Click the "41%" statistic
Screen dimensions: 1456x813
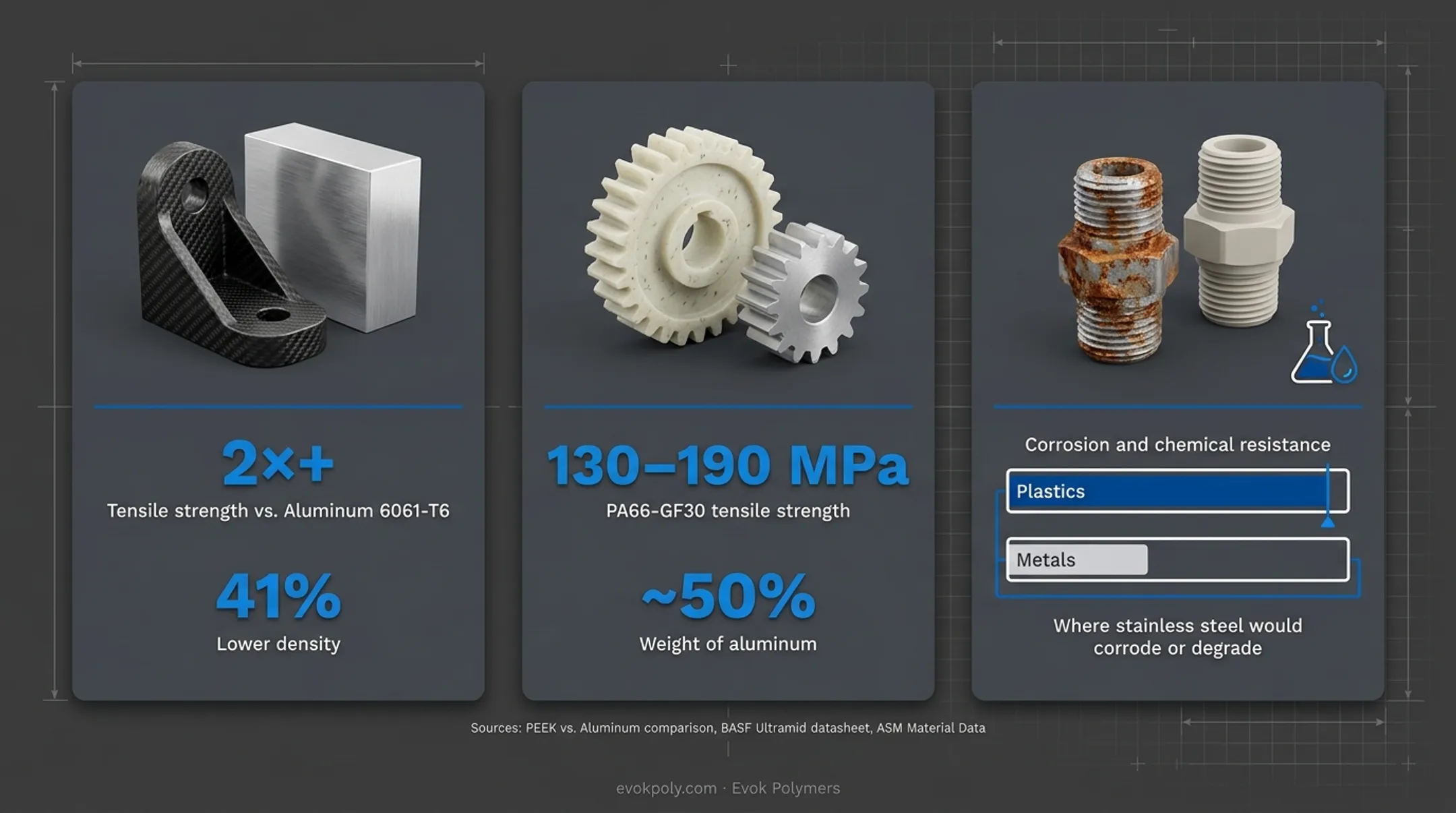click(x=278, y=596)
